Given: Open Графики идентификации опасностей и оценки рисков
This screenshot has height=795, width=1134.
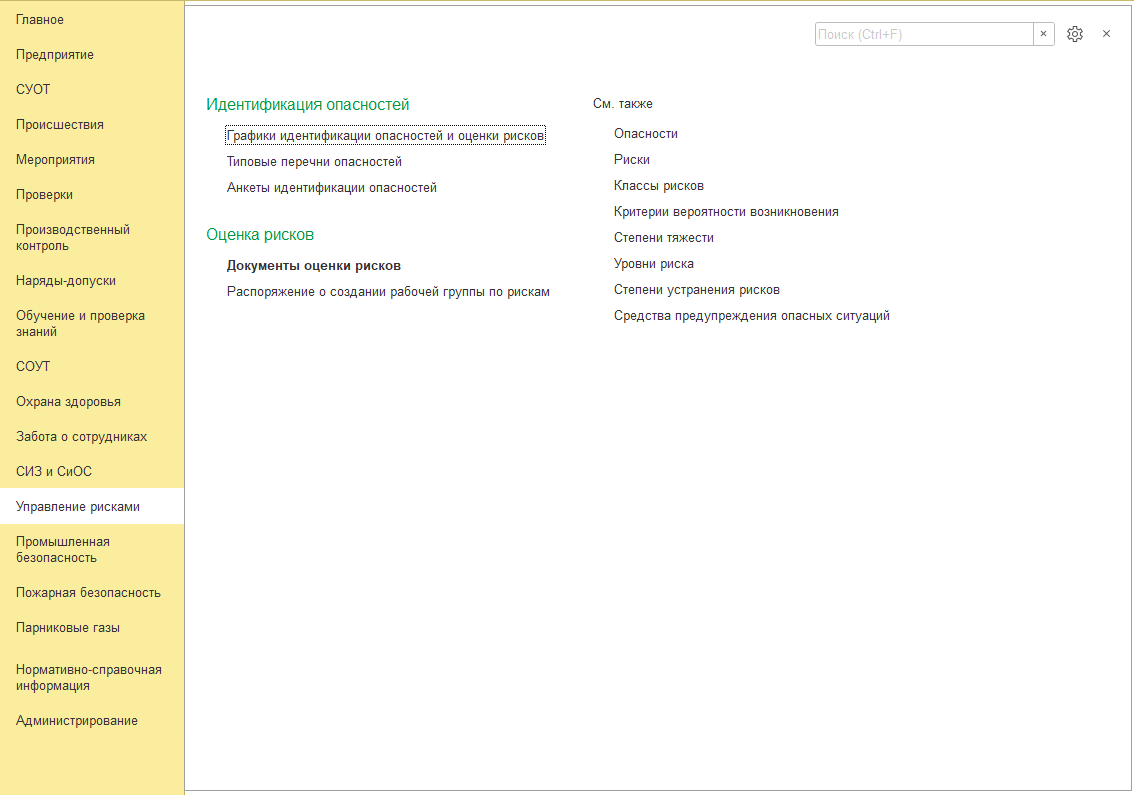Looking at the screenshot, I should 385,135.
